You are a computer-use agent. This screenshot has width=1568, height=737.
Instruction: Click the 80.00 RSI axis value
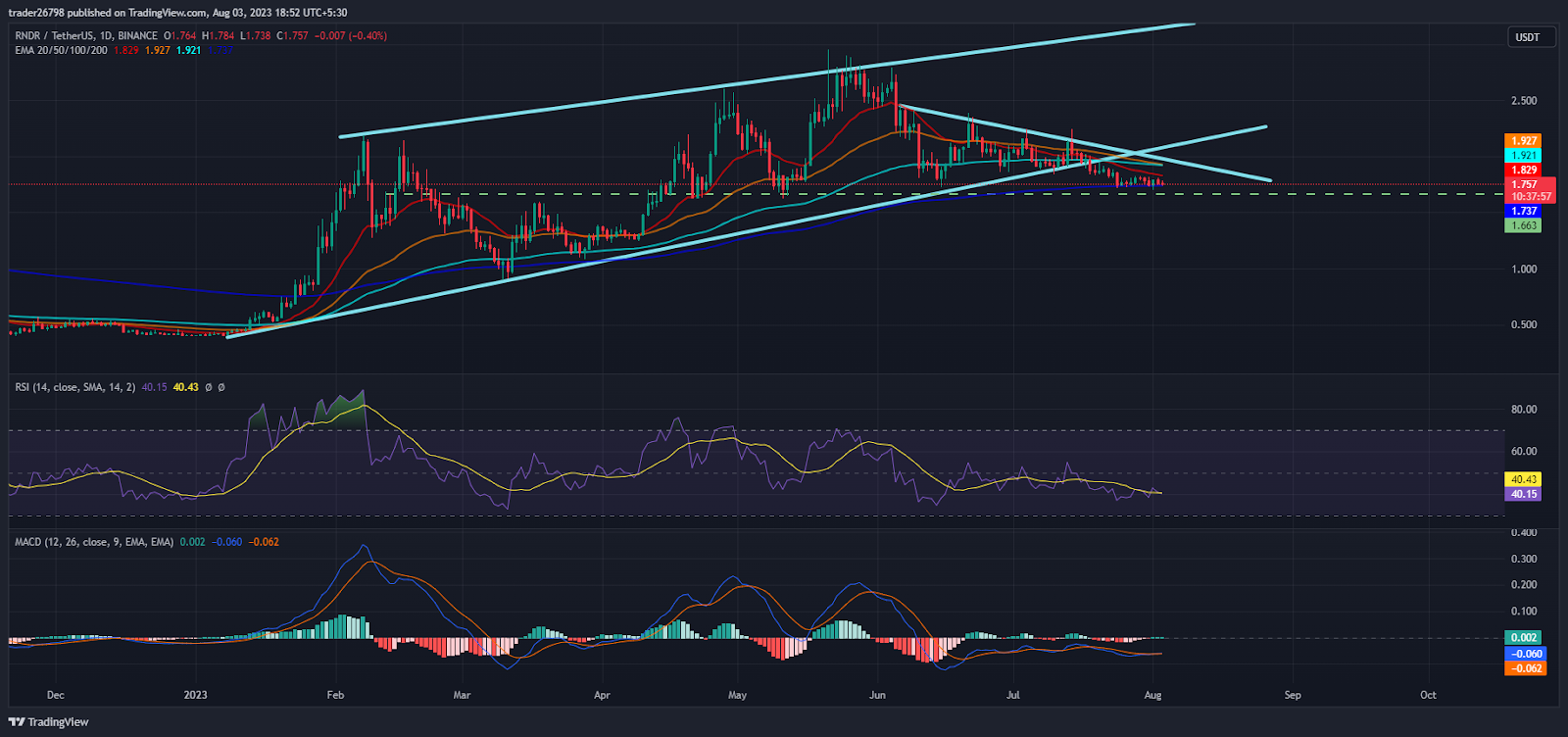click(x=1524, y=410)
